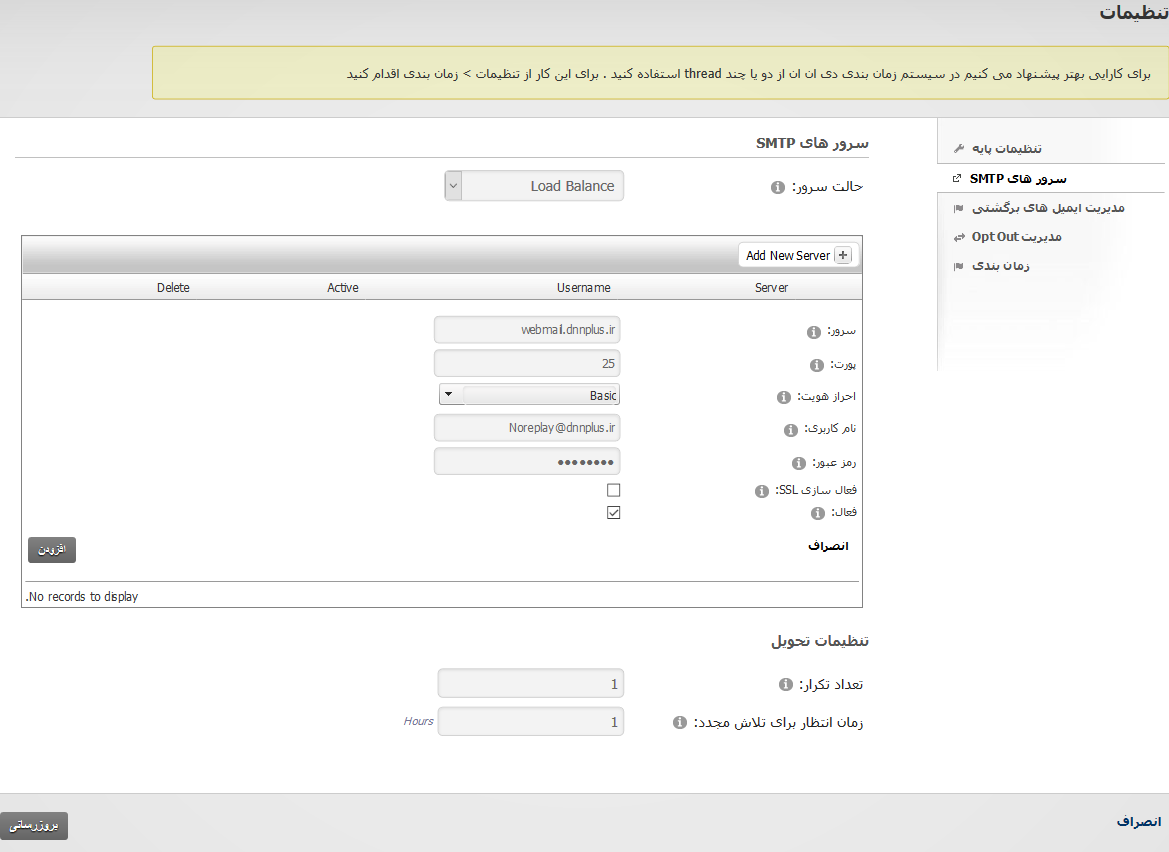This screenshot has width=1169, height=852.
Task: Click into the پورت input field
Action: click(x=527, y=362)
